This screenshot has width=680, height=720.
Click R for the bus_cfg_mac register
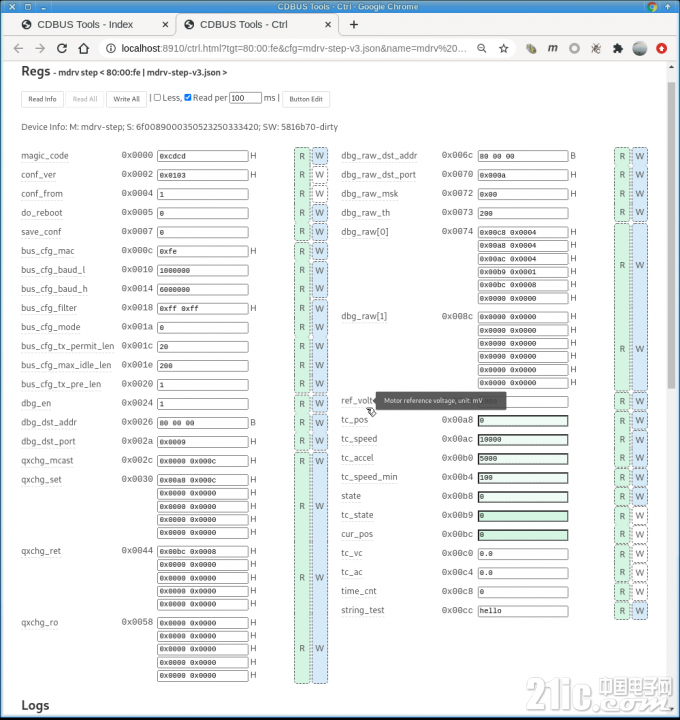click(302, 251)
